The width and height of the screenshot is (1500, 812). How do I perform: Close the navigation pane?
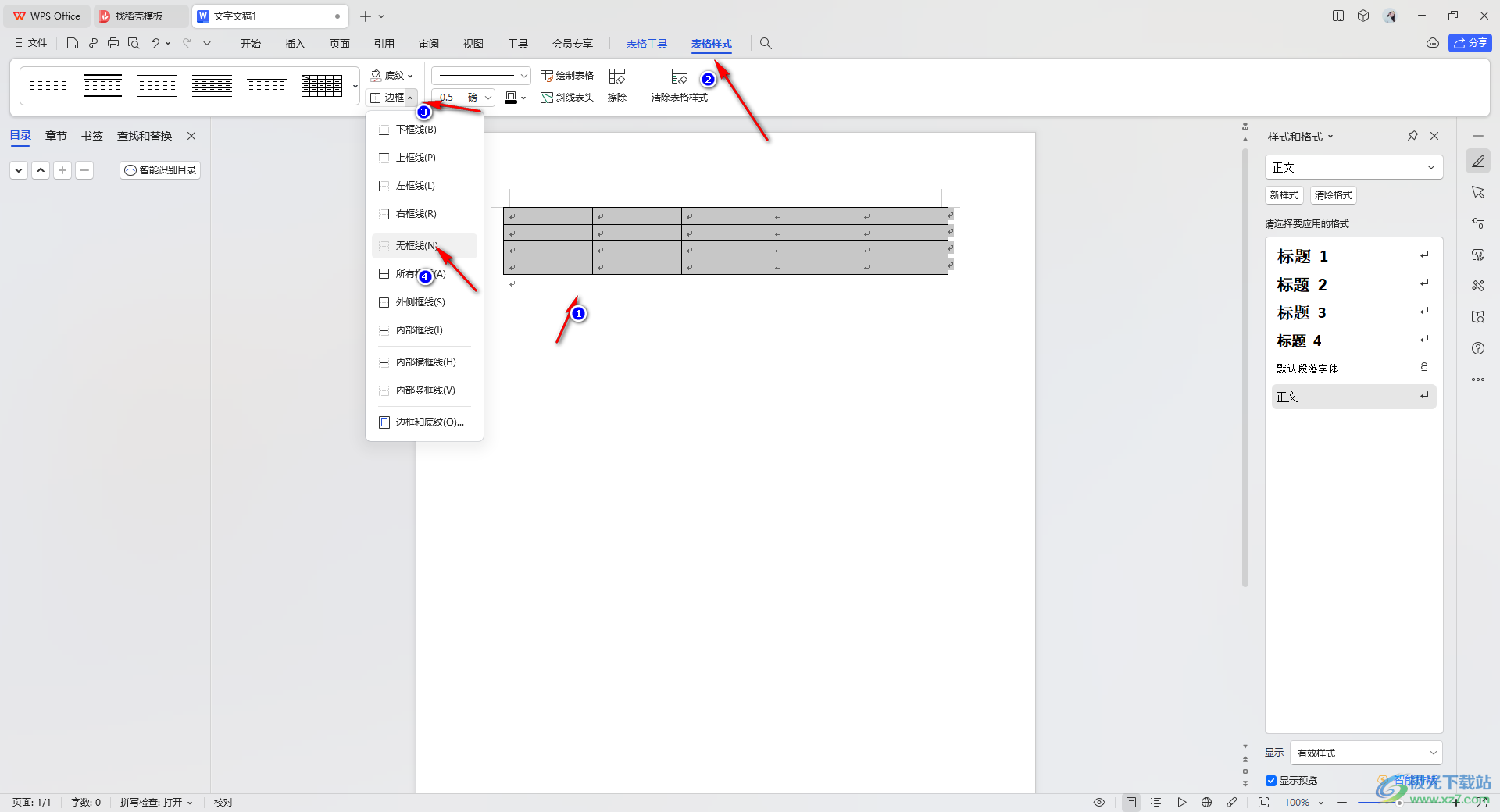tap(191, 136)
